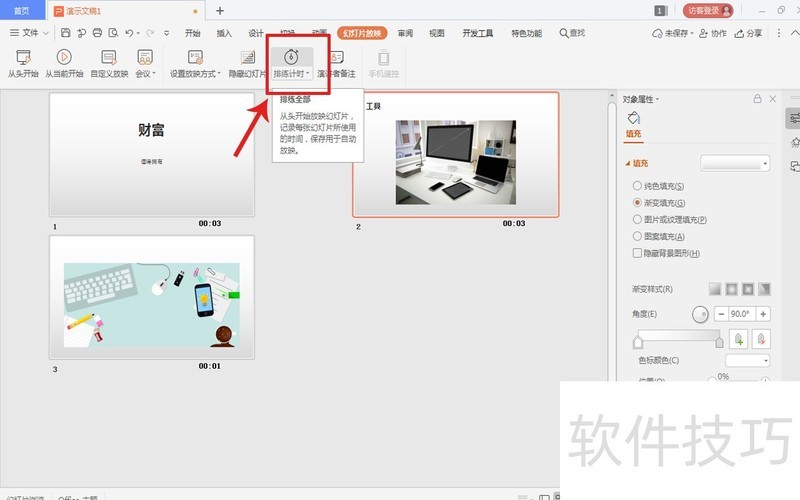Click the lock icon in 对象属性 panel
This screenshot has height=500, width=800.
coord(757,100)
